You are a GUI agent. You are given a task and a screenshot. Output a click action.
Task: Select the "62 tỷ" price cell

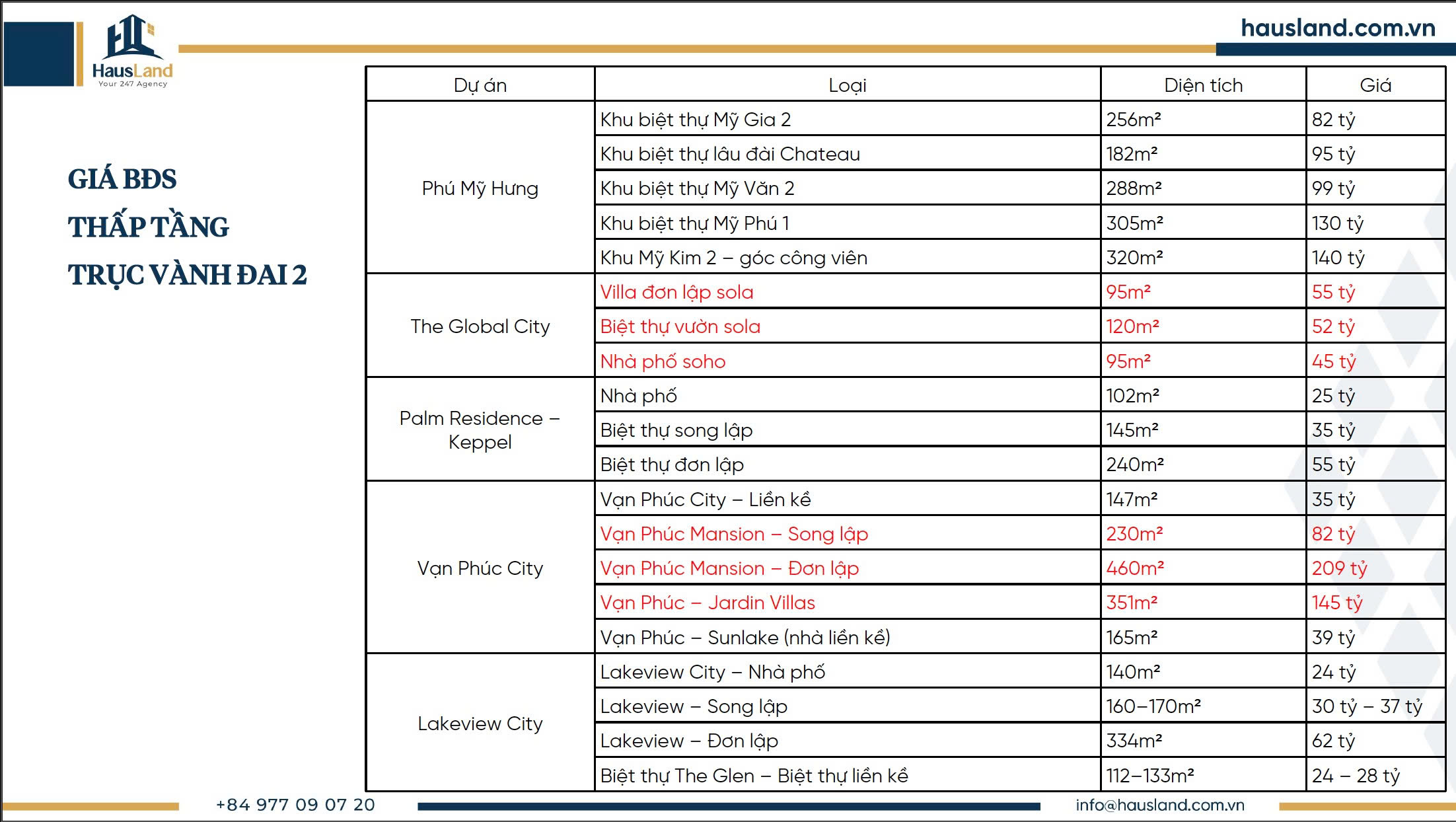click(x=1375, y=740)
